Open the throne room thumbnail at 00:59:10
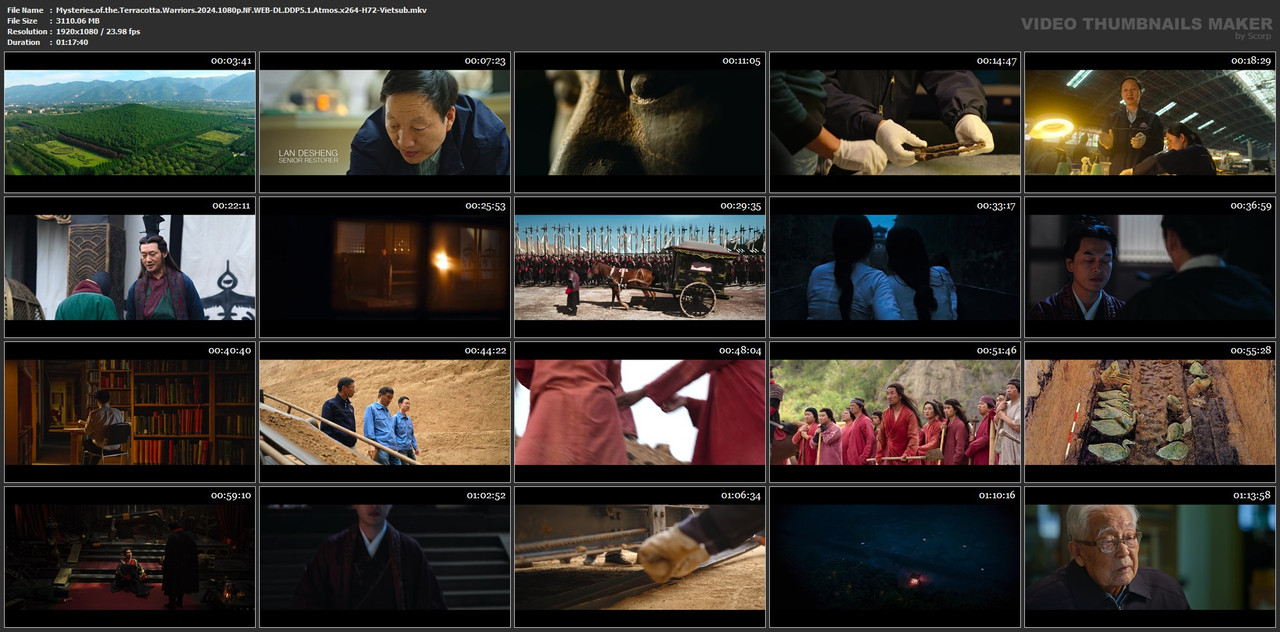Screen dimensions: 1280x632 [130, 557]
